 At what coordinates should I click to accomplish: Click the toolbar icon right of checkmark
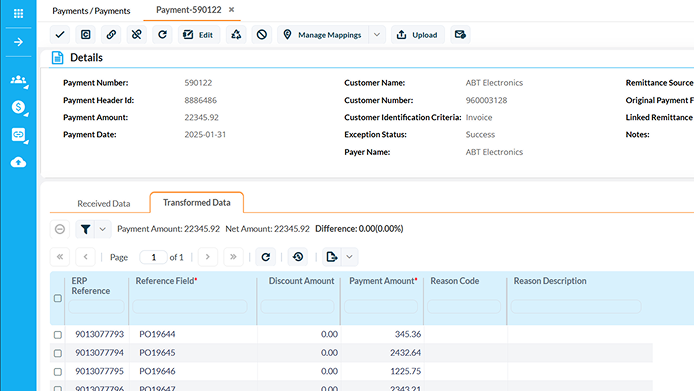pyautogui.click(x=85, y=35)
